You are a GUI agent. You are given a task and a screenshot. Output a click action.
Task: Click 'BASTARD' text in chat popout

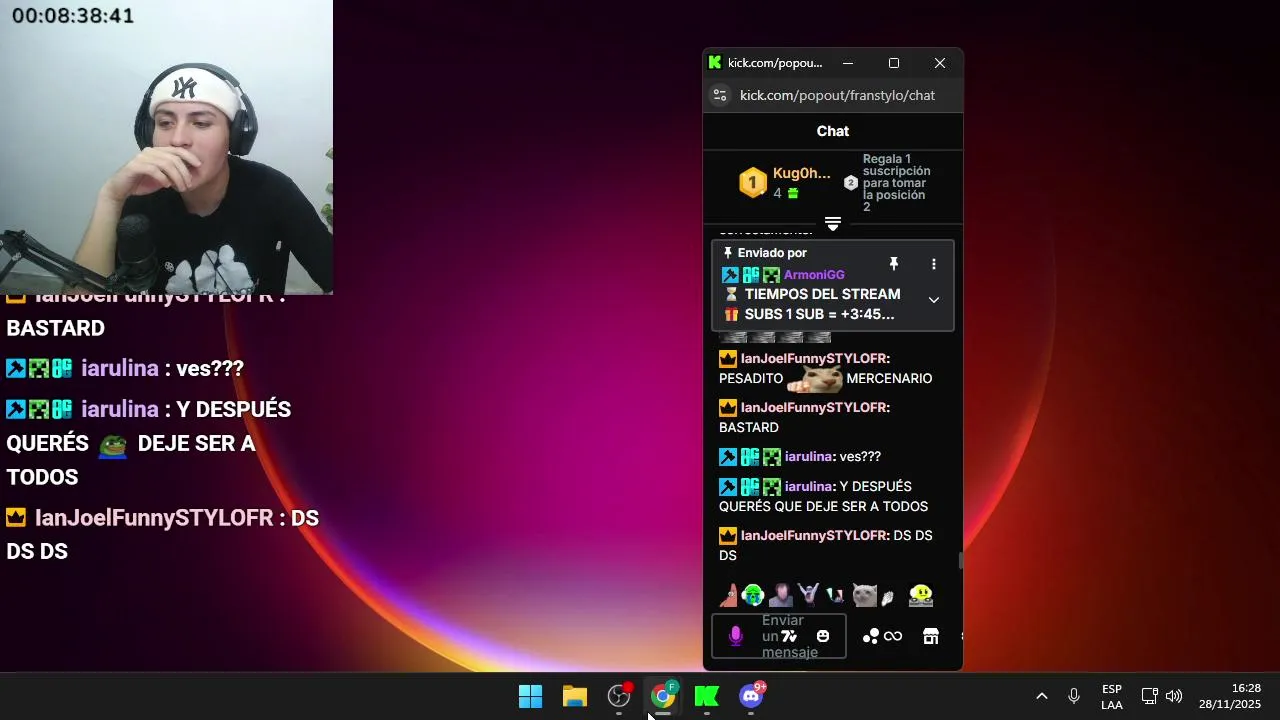click(749, 427)
